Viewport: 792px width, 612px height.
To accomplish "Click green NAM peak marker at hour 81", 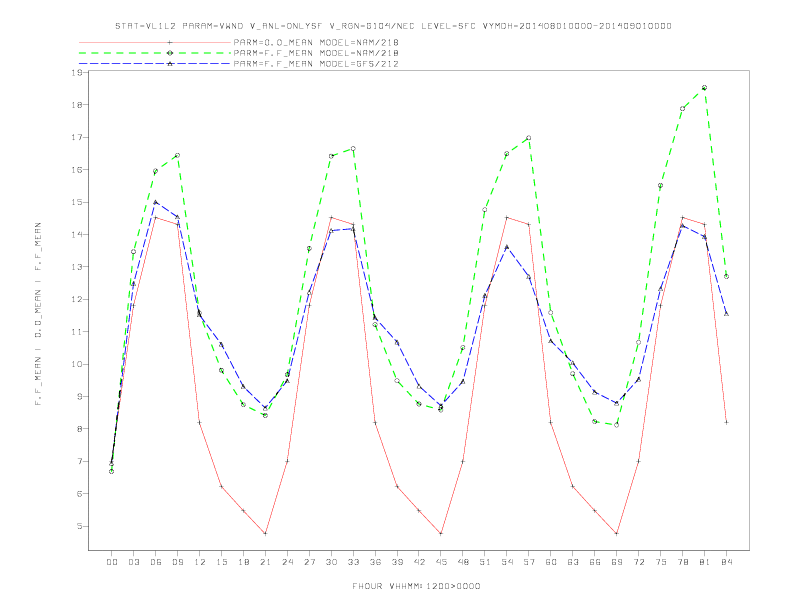I will tap(704, 88).
